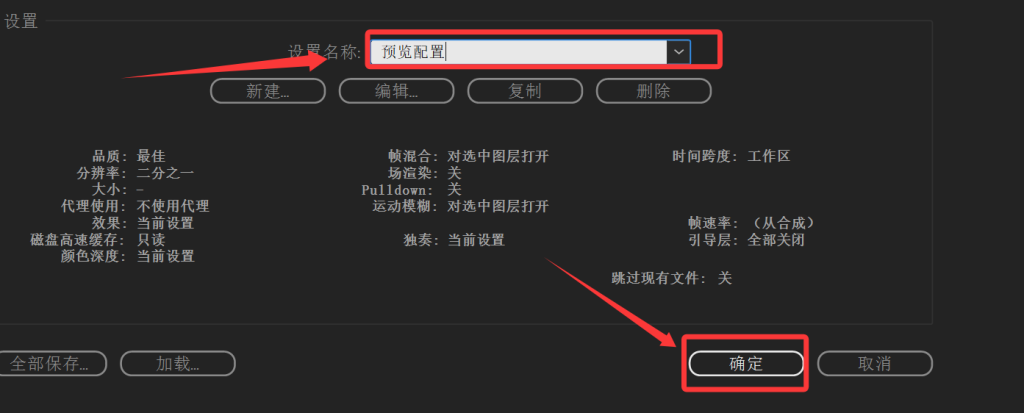This screenshot has height=413, width=1024.
Task: Open the 设置名称 dropdown arrow
Action: click(679, 52)
